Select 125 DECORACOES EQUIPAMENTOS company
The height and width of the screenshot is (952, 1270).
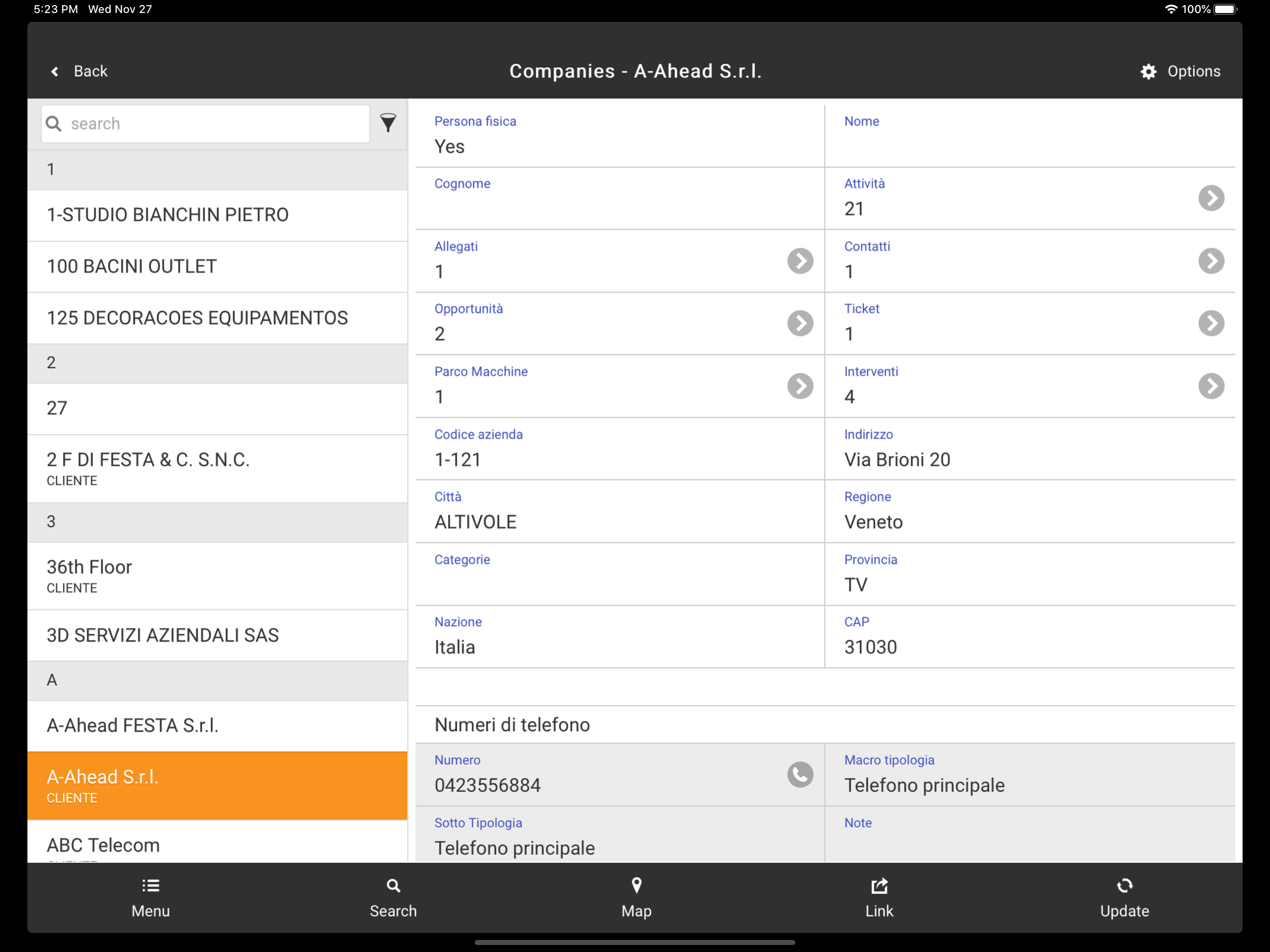coord(218,318)
